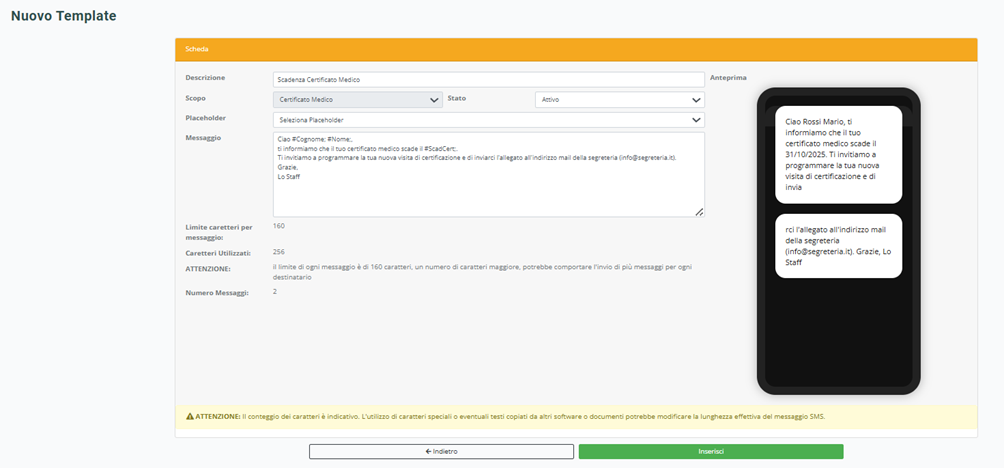Click the left arrow icon in Indietro

click(428, 452)
